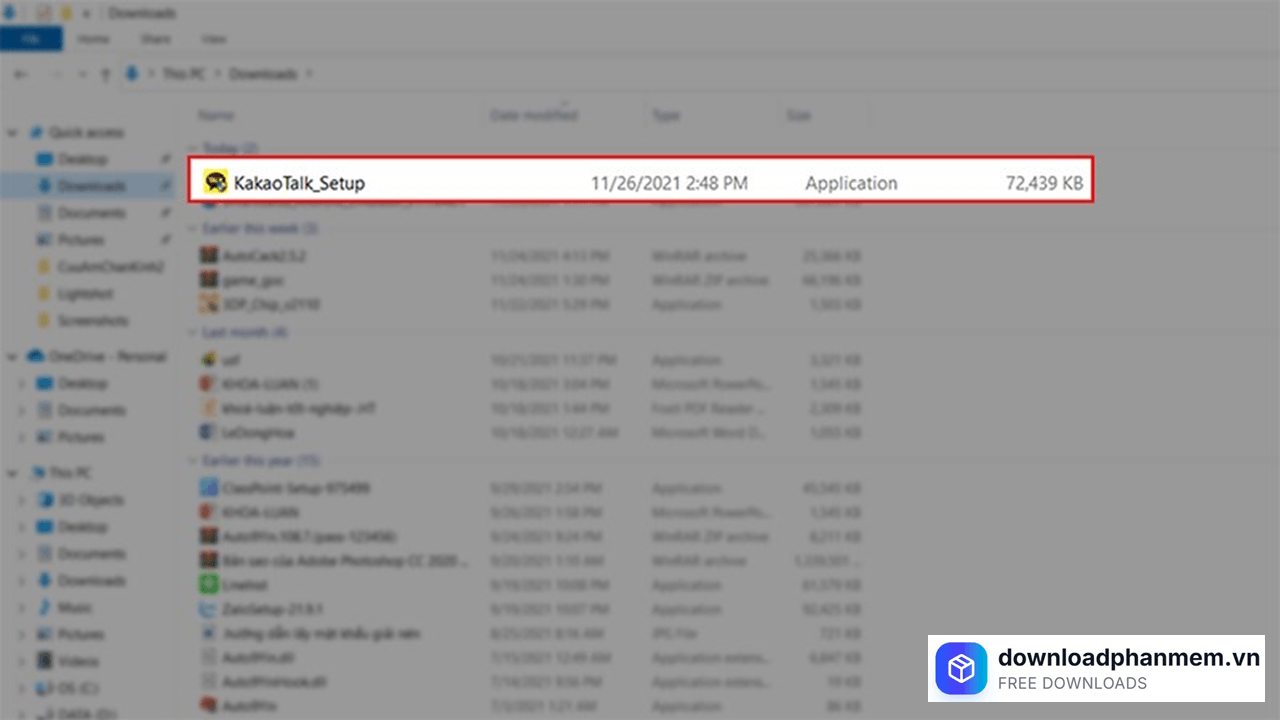
Task: Click the Back navigation arrow
Action: (21, 74)
